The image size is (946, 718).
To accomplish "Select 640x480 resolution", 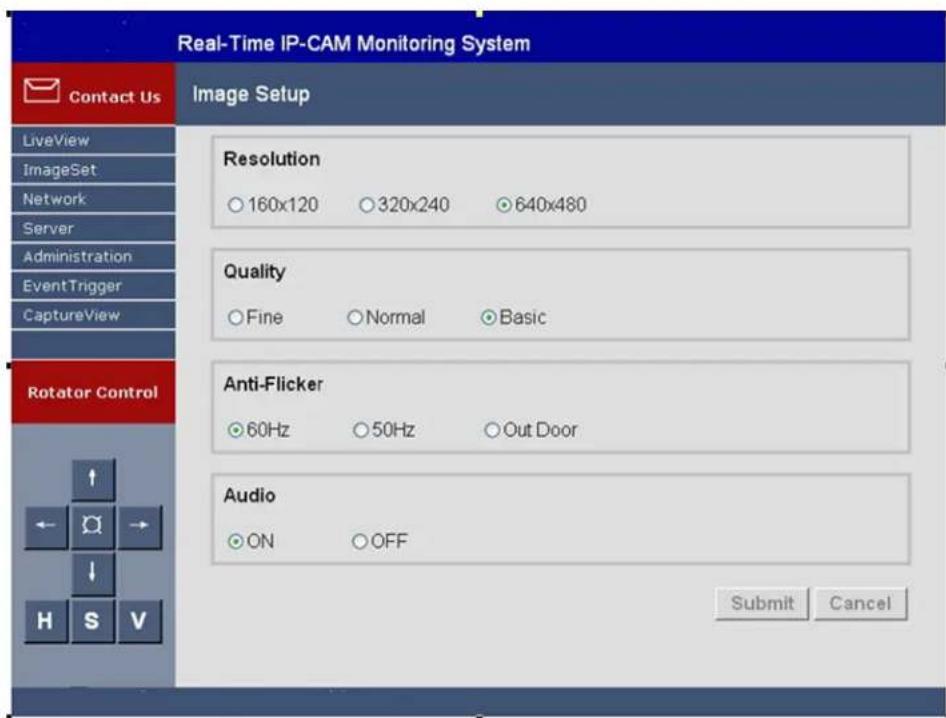I will pos(504,205).
